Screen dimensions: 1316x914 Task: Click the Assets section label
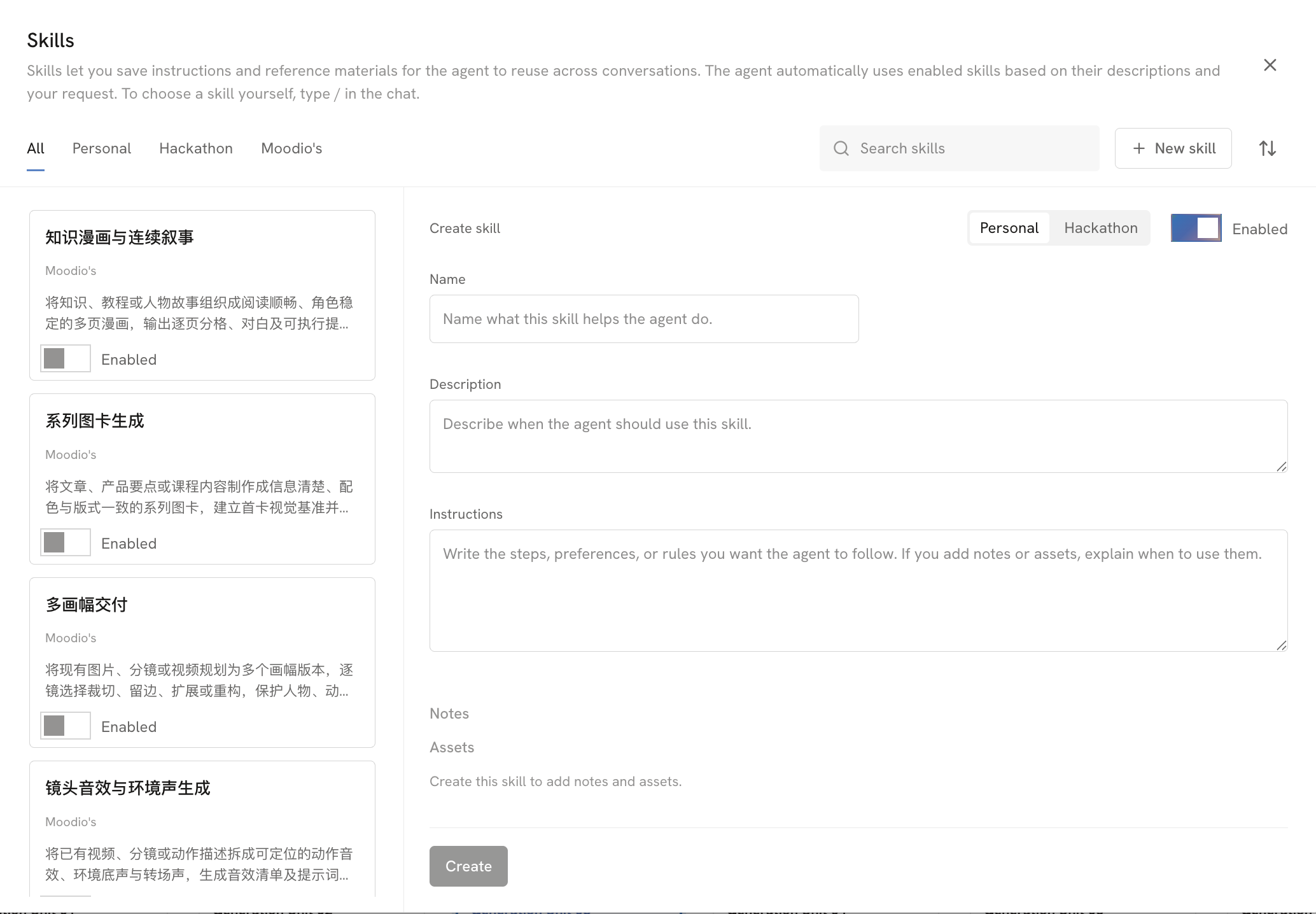452,747
